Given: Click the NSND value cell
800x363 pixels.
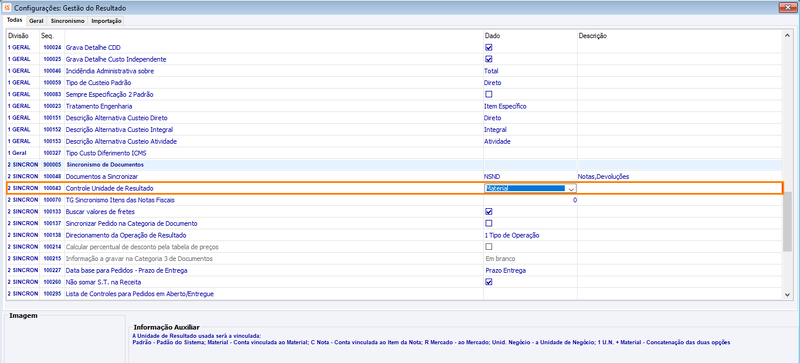Looking at the screenshot, I should 530,177.
